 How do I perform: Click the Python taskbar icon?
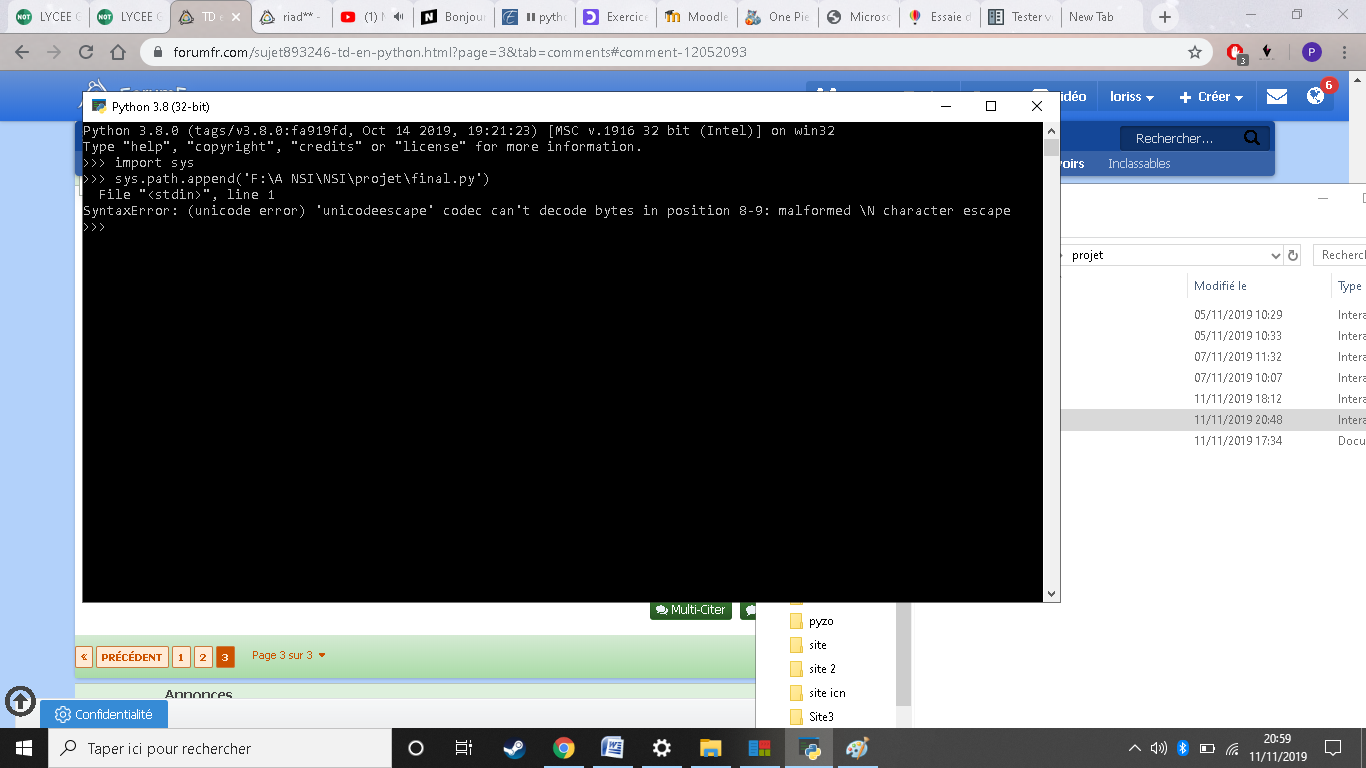pos(810,748)
